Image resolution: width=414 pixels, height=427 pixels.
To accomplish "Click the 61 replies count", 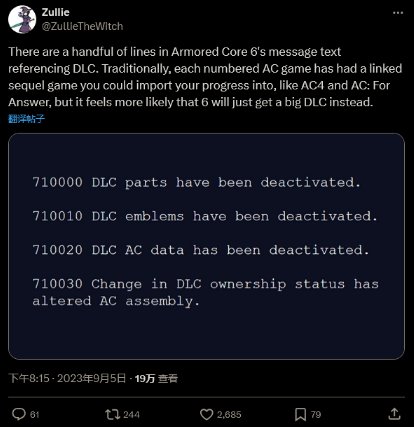I will click(x=35, y=415).
